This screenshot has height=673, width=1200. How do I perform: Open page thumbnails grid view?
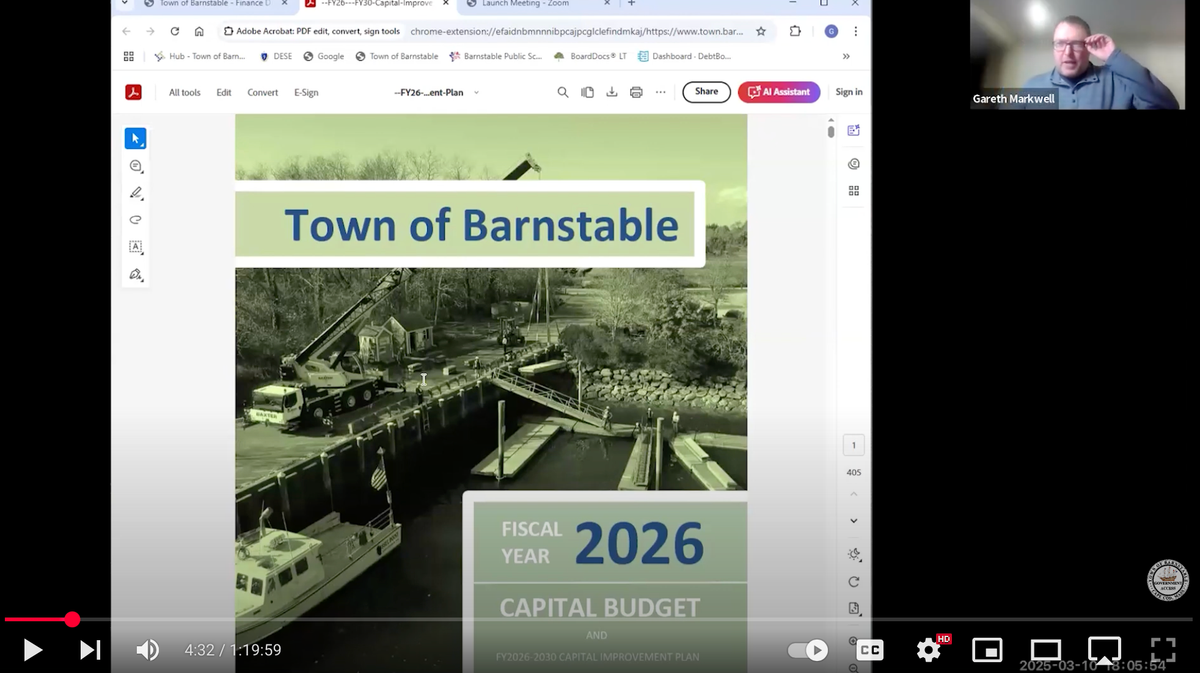point(853,190)
